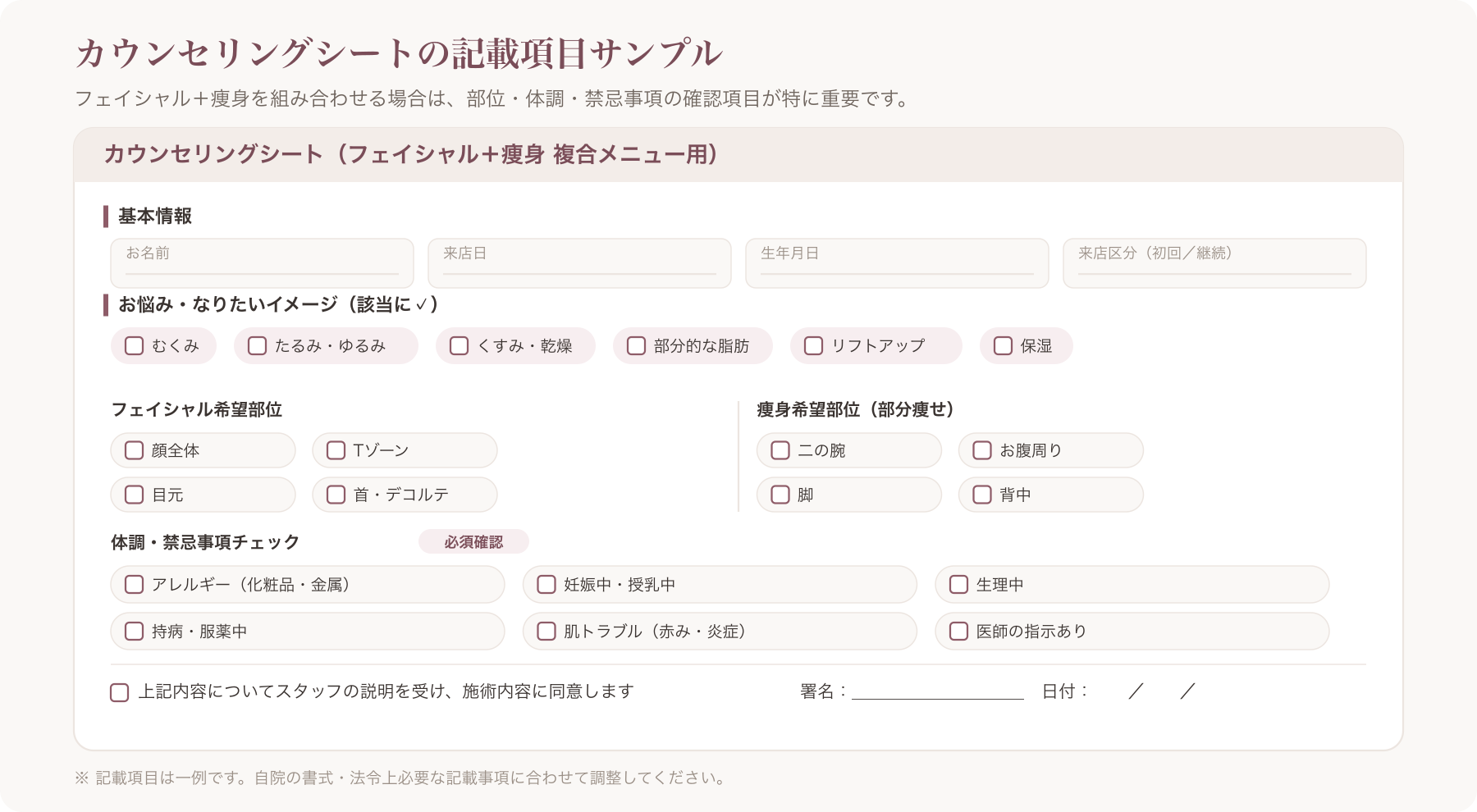Image resolution: width=1477 pixels, height=812 pixels.
Task: Click the page heading カウンセリングシートの記載項目サンプル
Action: pos(400,53)
